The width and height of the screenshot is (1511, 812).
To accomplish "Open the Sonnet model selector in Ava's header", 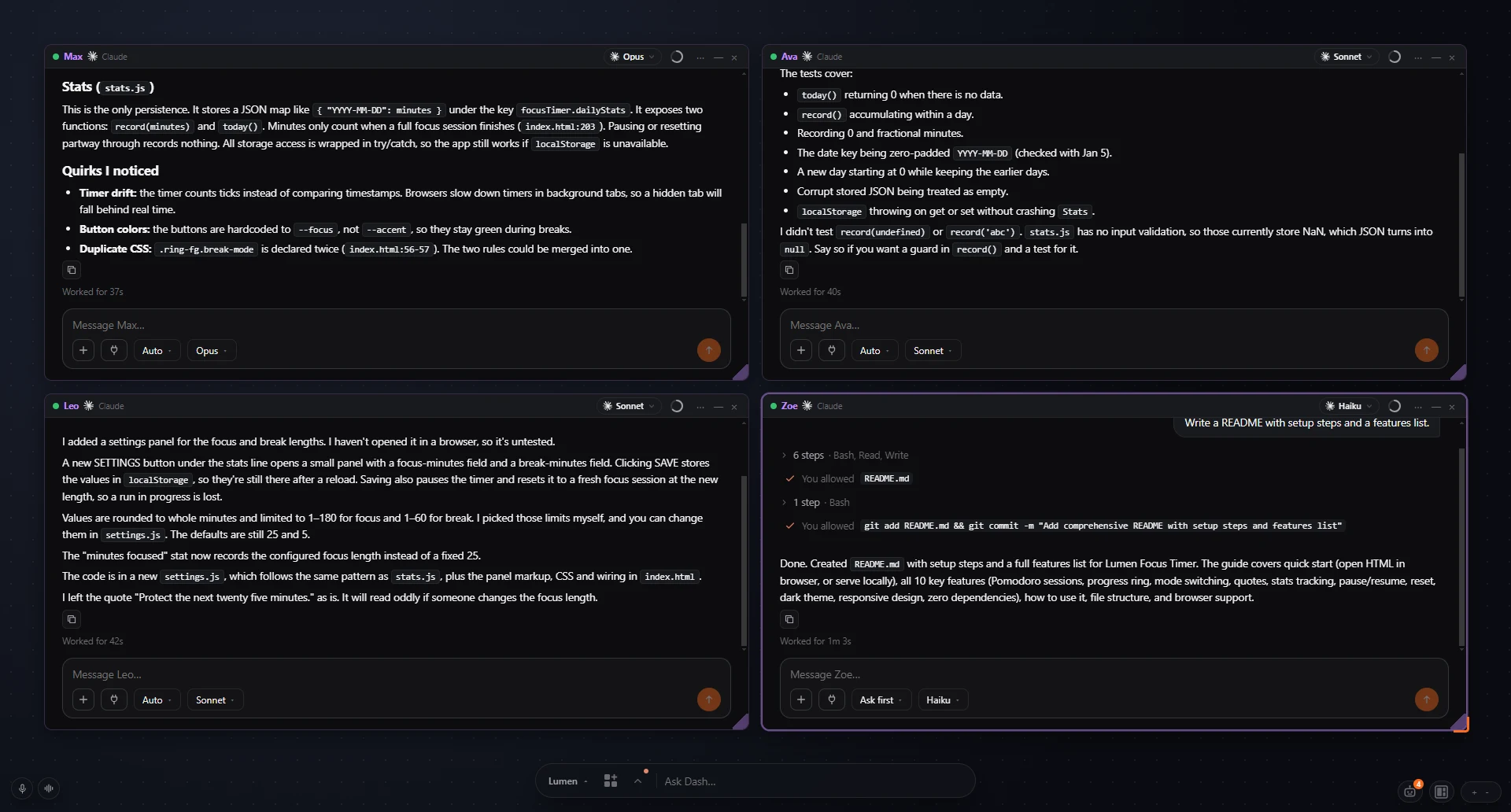I will 1347,57.
